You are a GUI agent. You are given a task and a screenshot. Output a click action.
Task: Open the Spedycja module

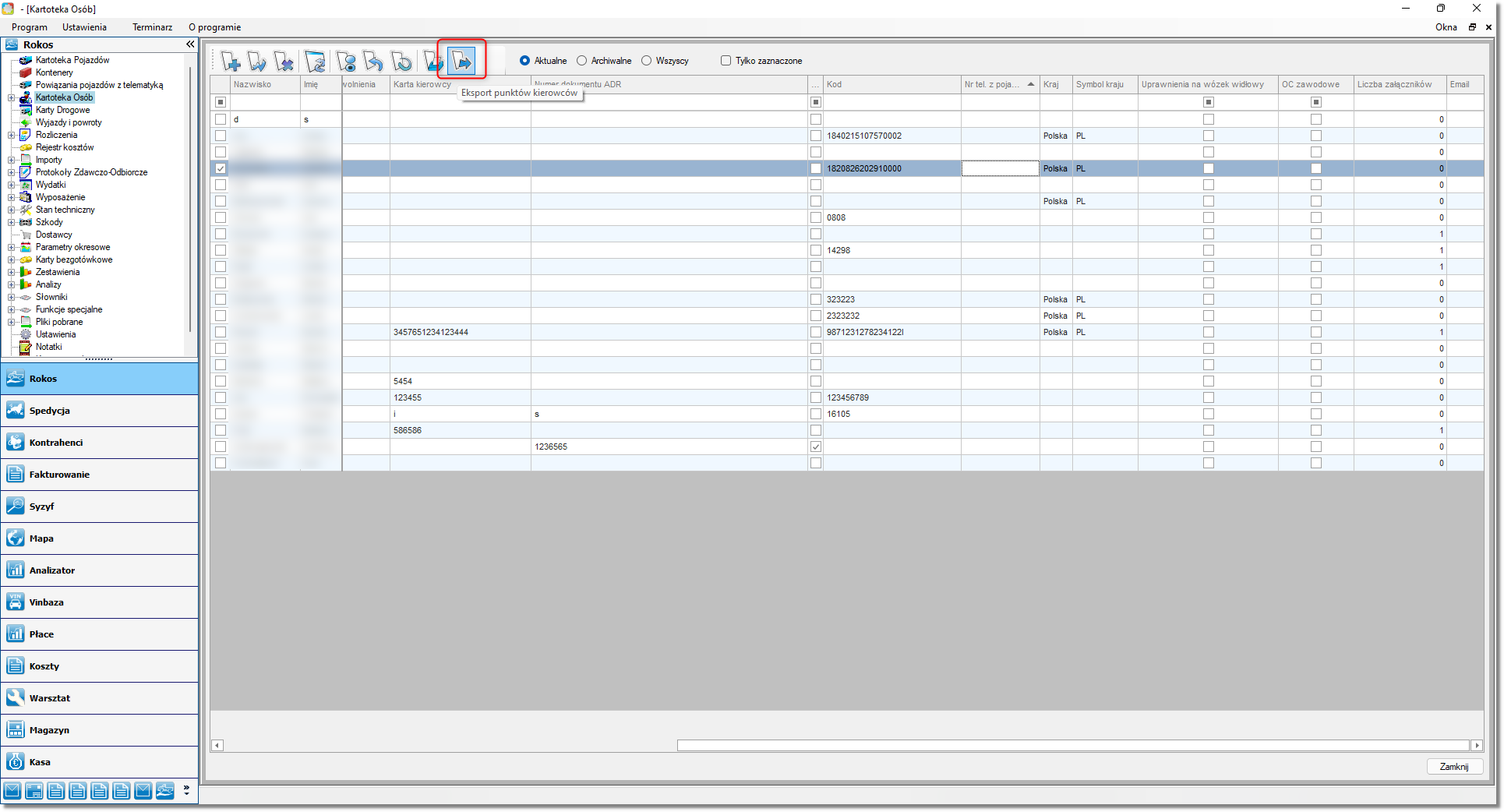100,411
